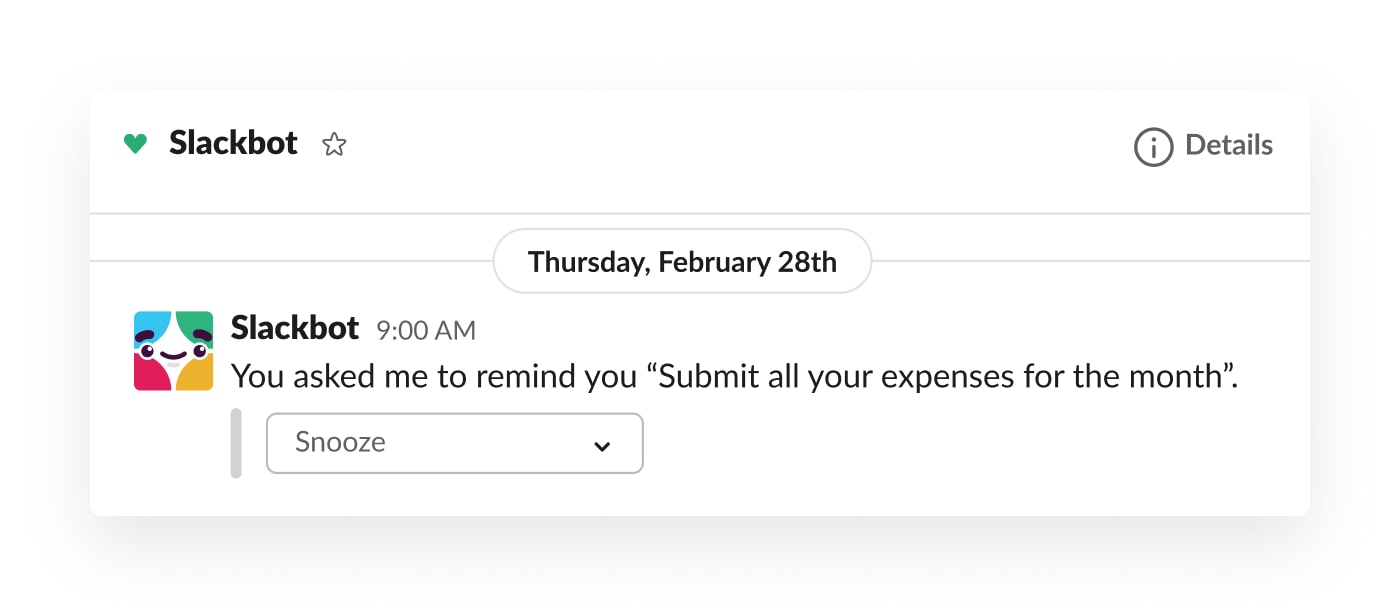
Task: Click the circled info icon
Action: coord(1153,146)
